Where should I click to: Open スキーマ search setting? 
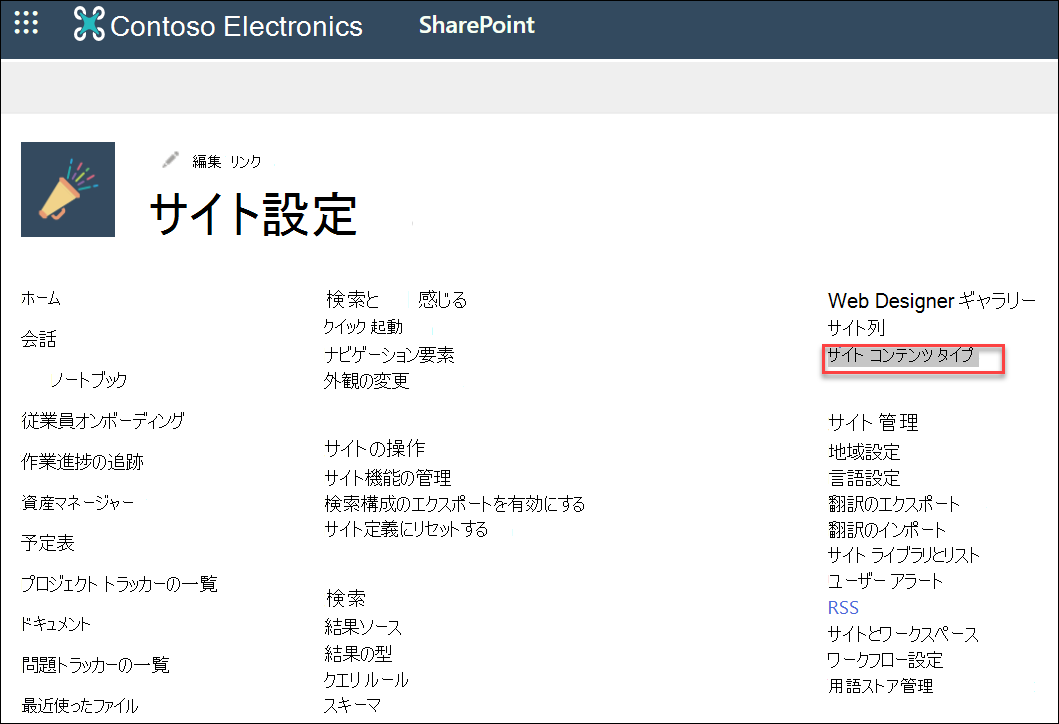click(x=352, y=705)
